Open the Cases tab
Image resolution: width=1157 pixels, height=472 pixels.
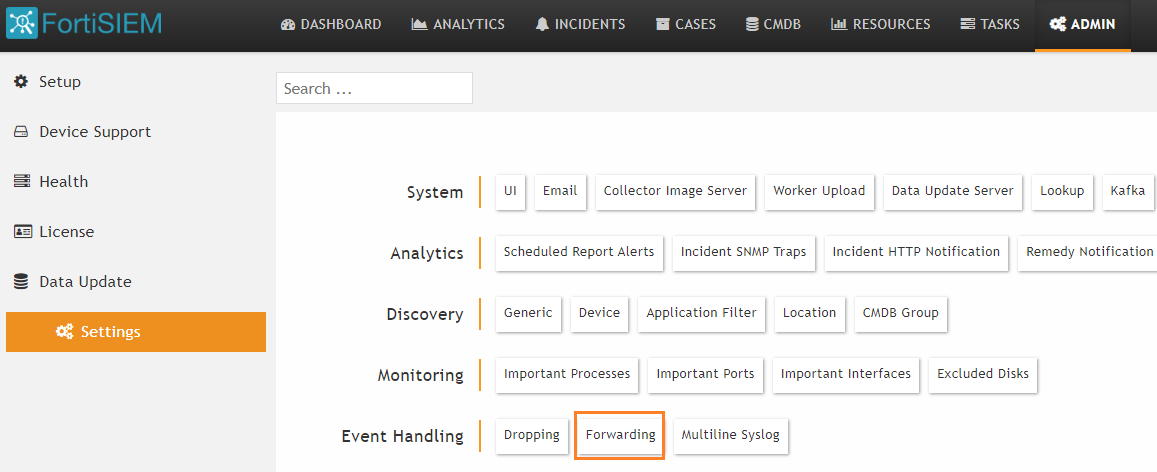(686, 24)
